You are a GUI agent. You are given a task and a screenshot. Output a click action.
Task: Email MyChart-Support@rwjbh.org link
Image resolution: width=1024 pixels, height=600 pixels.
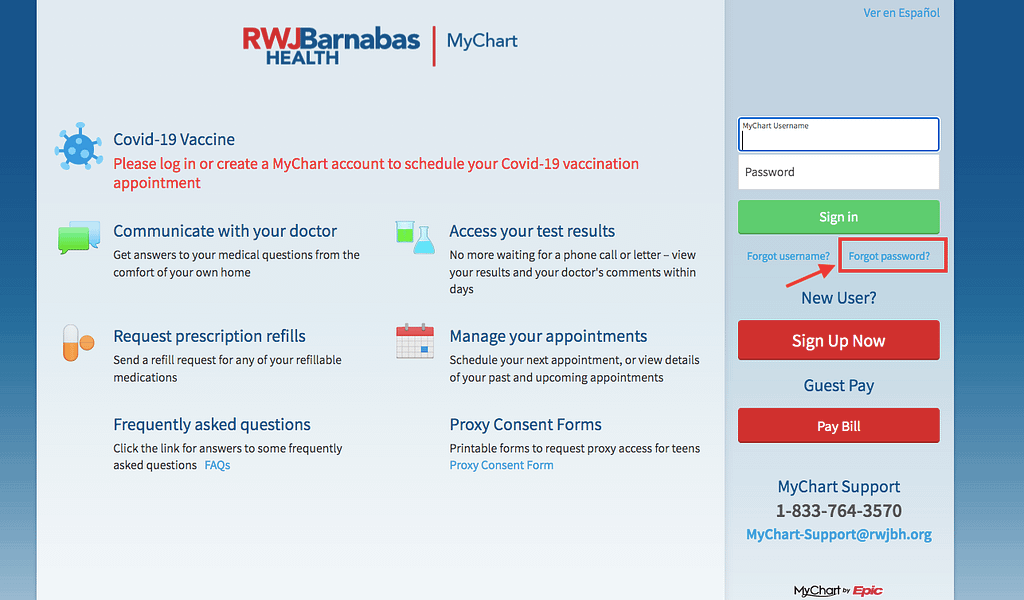[839, 534]
